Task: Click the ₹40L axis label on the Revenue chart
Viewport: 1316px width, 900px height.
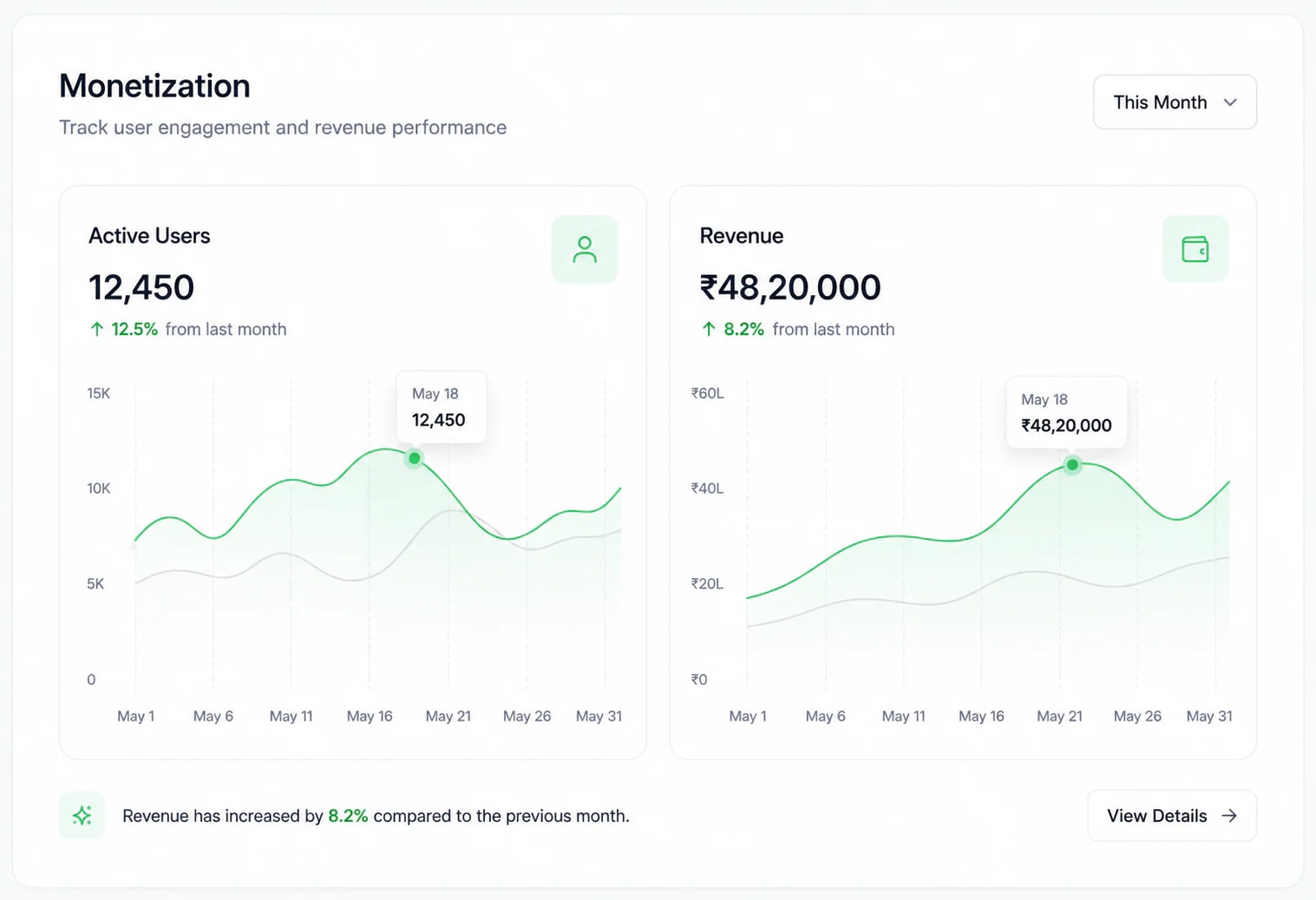Action: (x=707, y=489)
